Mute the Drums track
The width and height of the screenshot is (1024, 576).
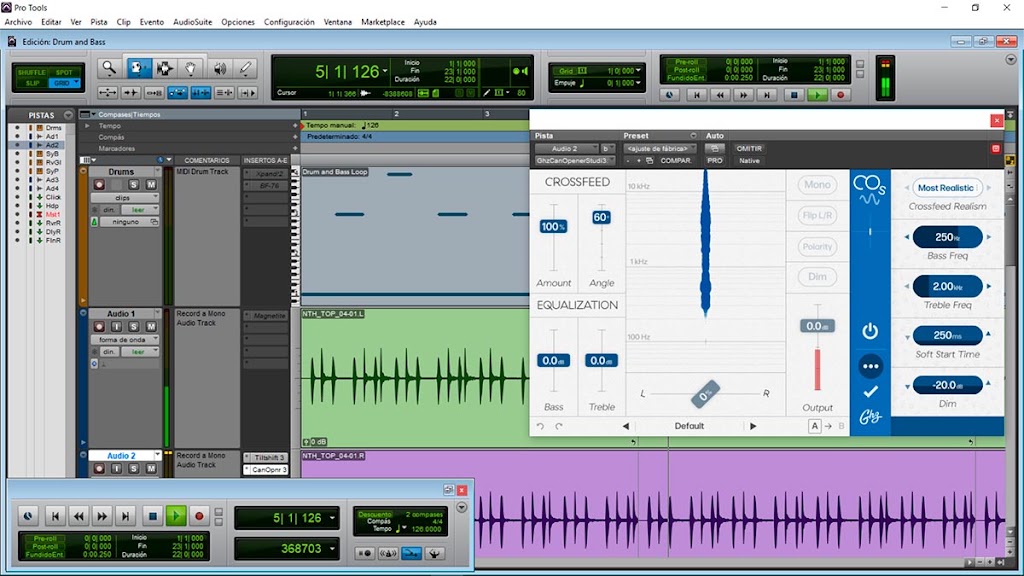click(151, 185)
